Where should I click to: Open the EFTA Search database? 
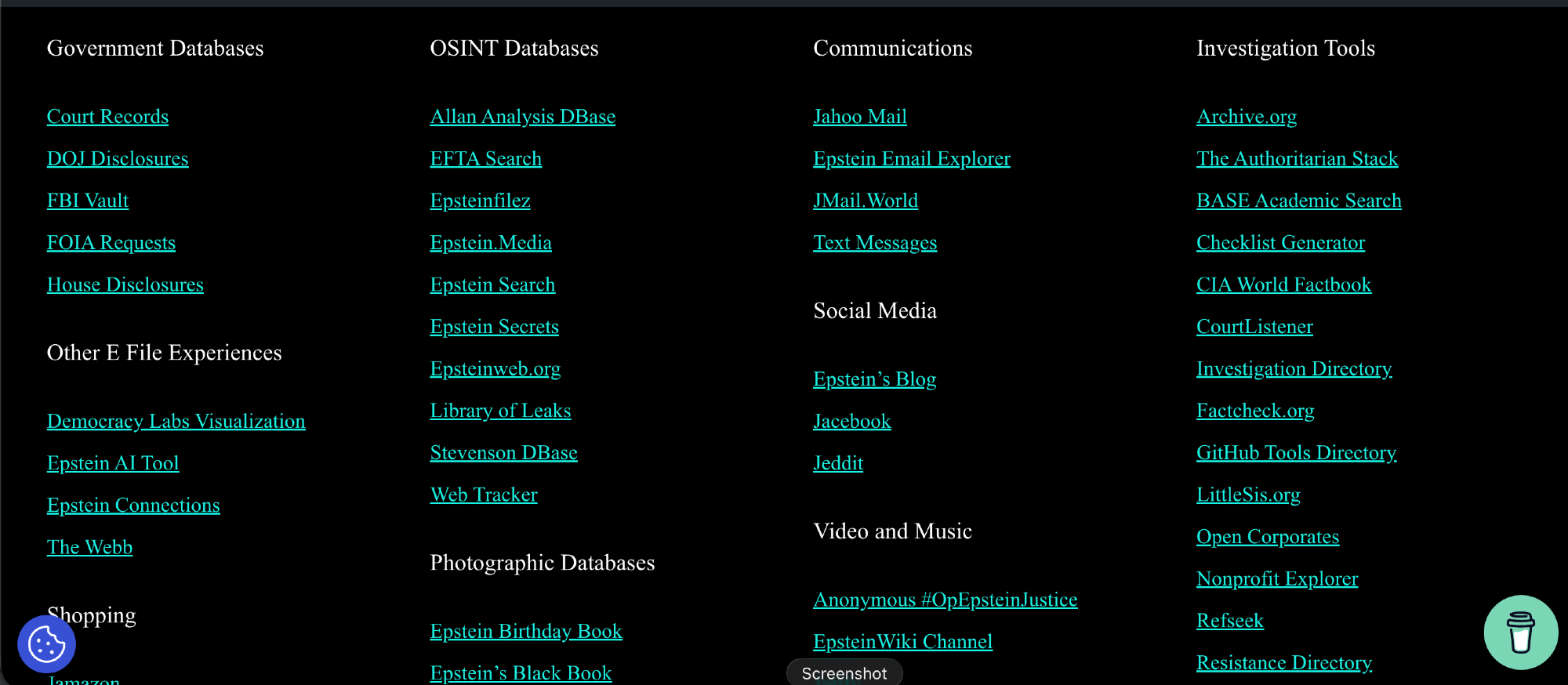485,159
